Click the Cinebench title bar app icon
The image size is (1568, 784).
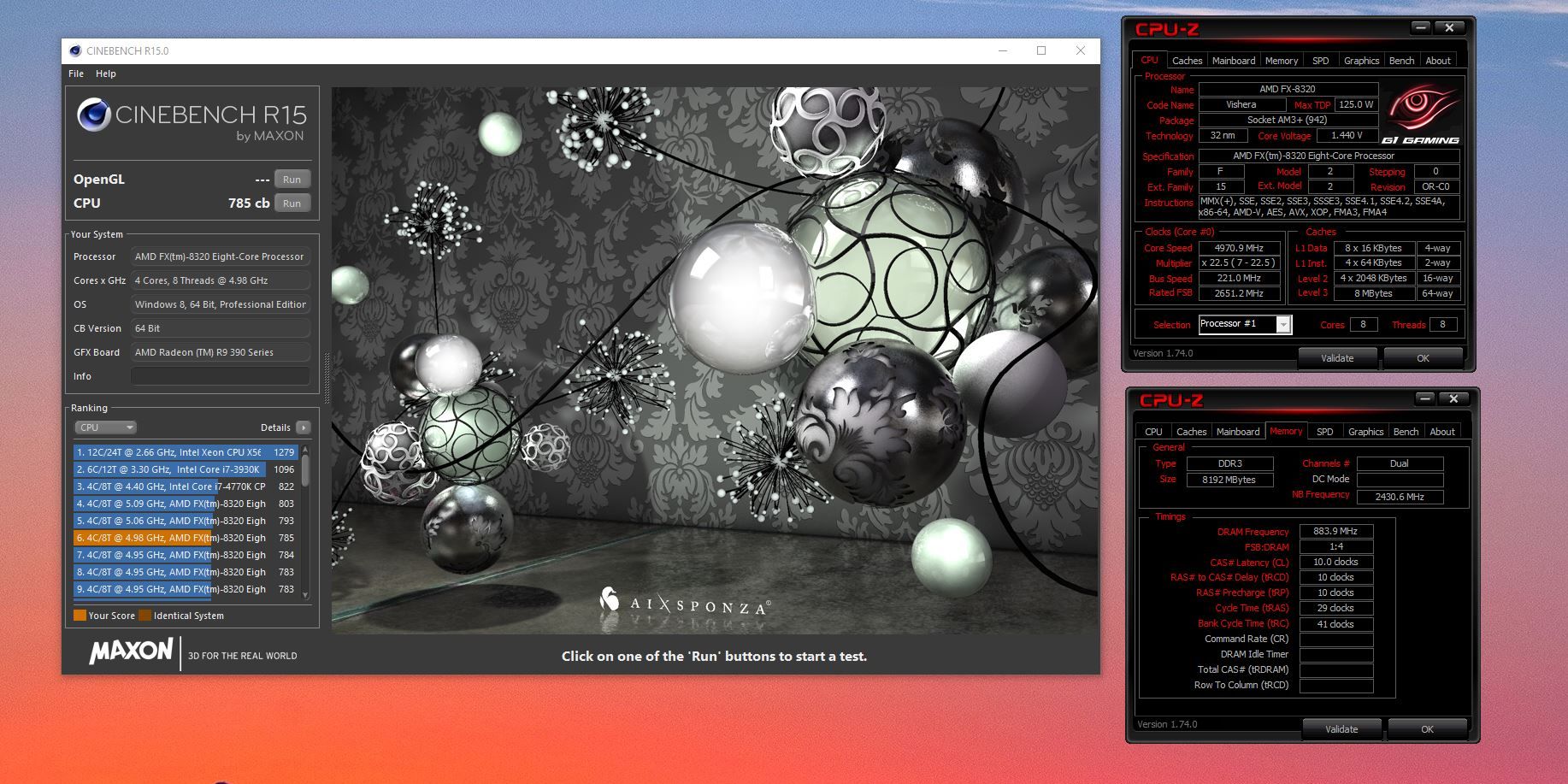75,50
